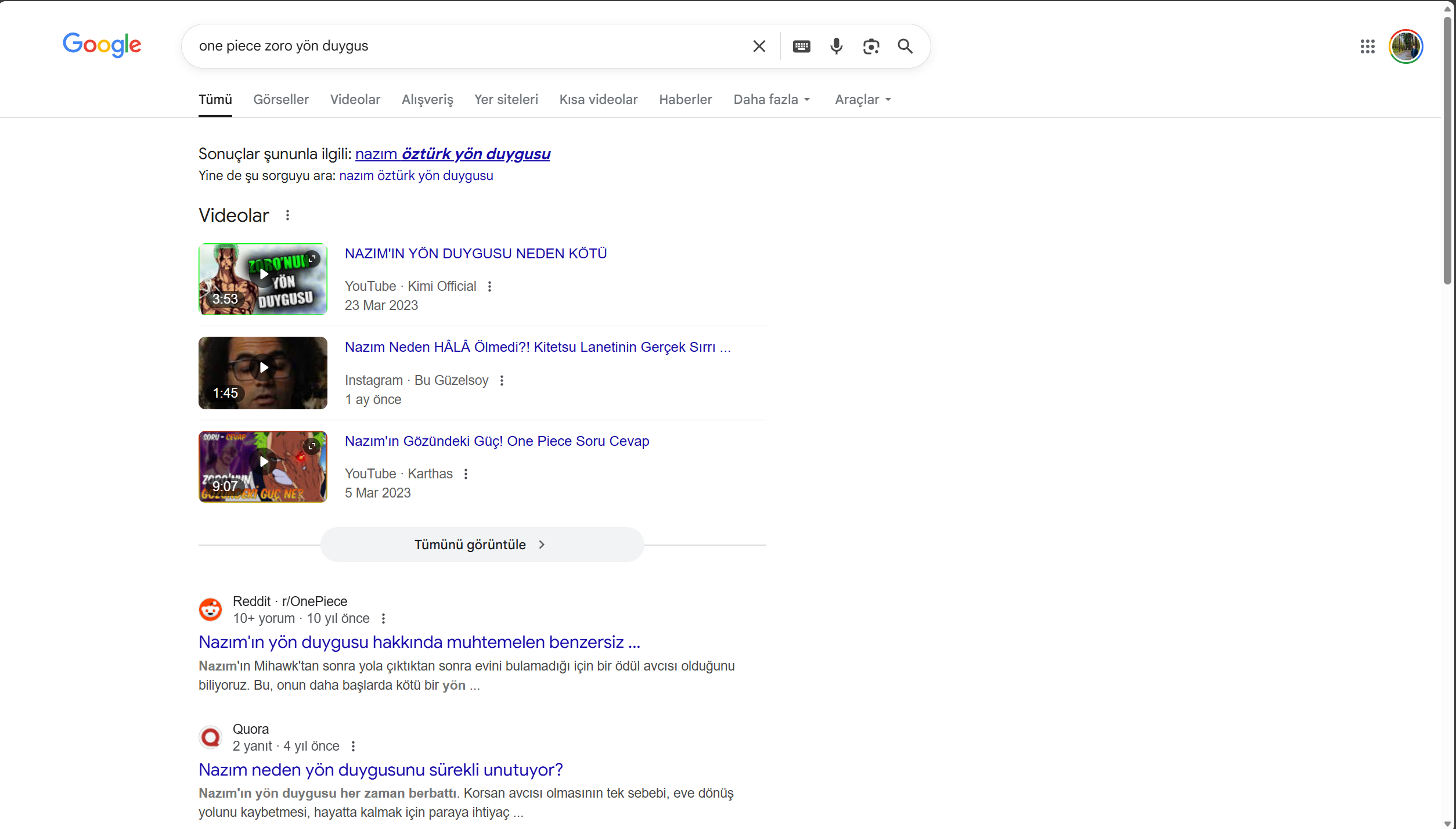Image resolution: width=1456 pixels, height=829 pixels.
Task: Open the on-screen keyboard input tool
Action: point(801,46)
